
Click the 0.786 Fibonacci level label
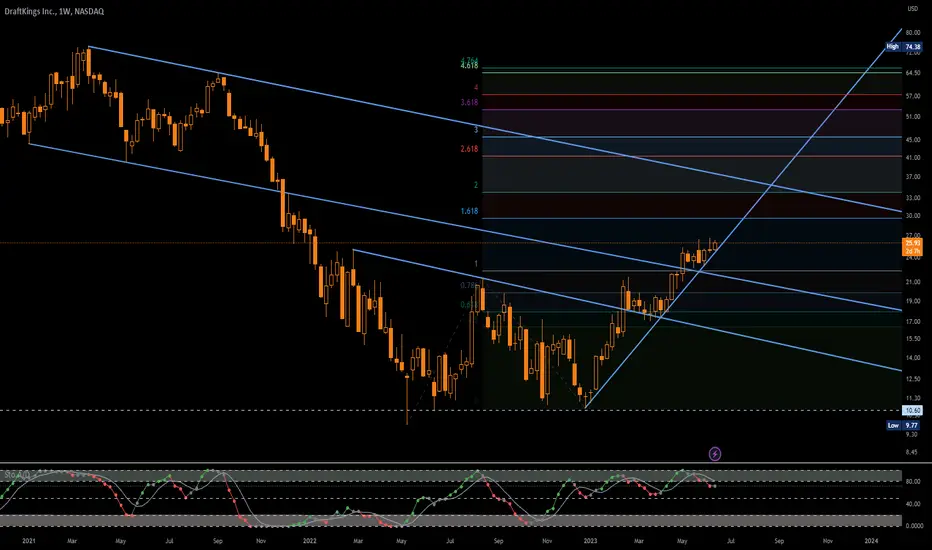(x=469, y=285)
